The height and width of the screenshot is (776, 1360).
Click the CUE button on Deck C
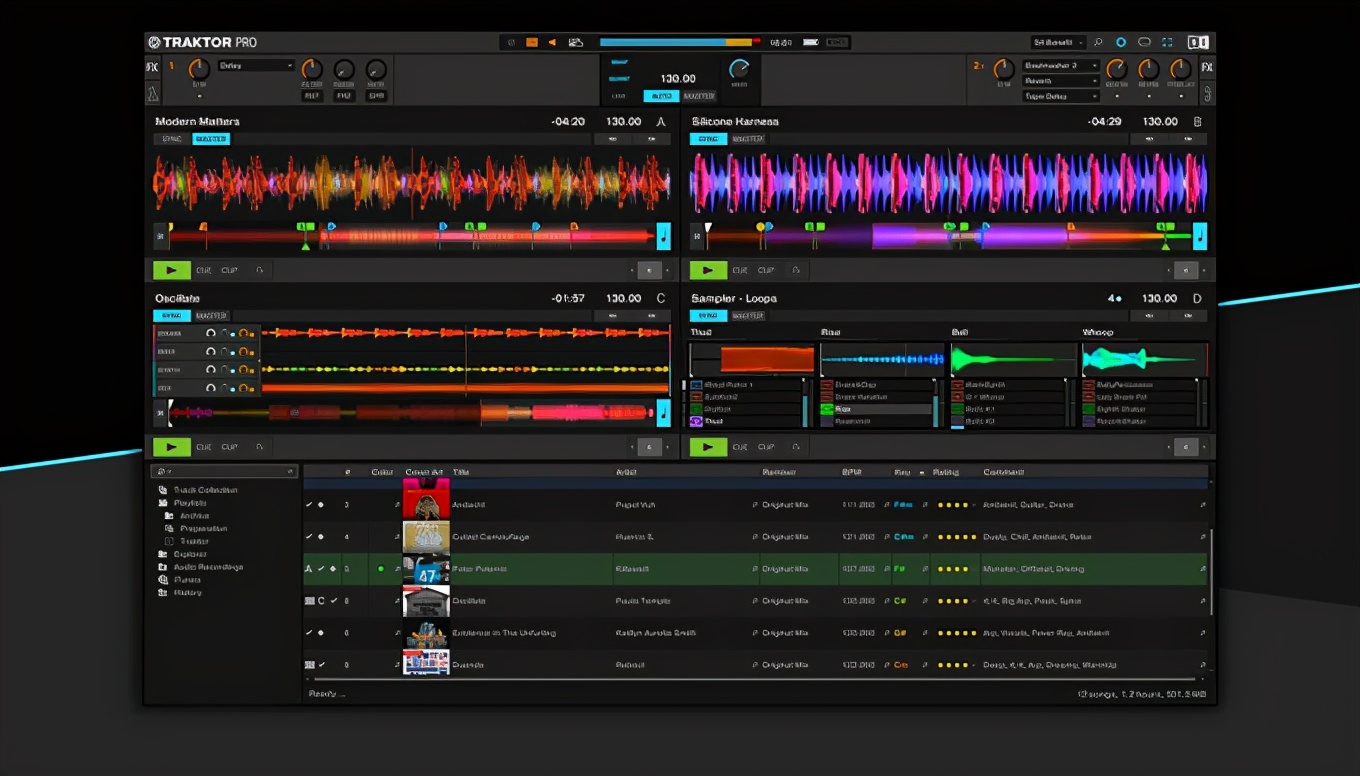pyautogui.click(x=204, y=447)
